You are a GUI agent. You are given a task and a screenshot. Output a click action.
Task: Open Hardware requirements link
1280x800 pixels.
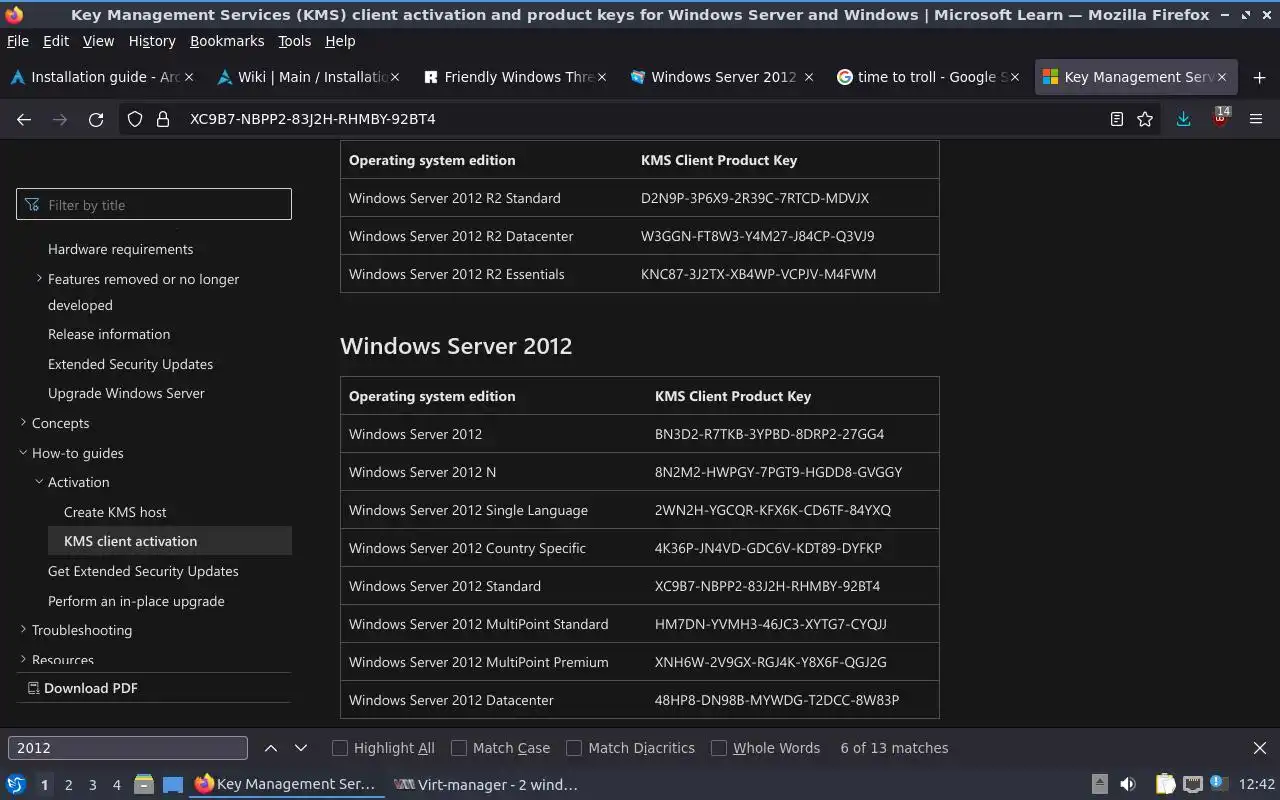click(x=121, y=249)
